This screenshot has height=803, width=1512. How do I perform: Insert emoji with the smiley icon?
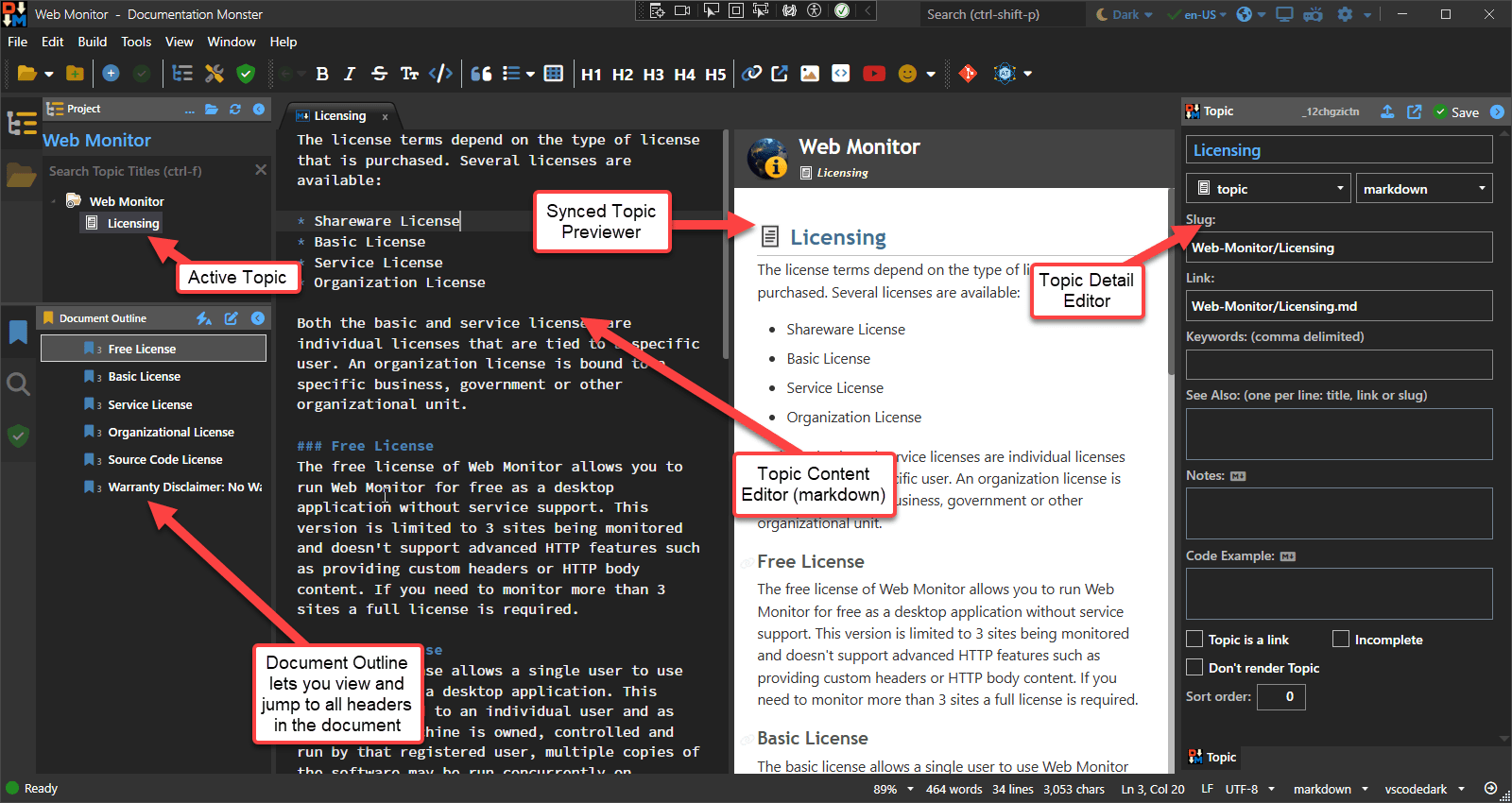[x=907, y=74]
